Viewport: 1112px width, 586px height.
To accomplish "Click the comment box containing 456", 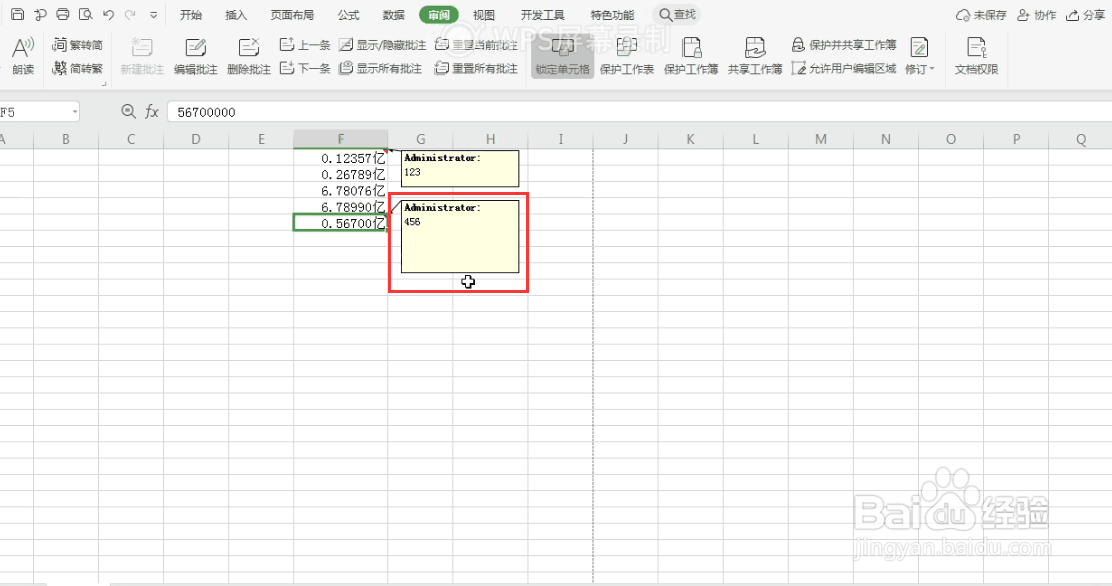I will pos(460,236).
